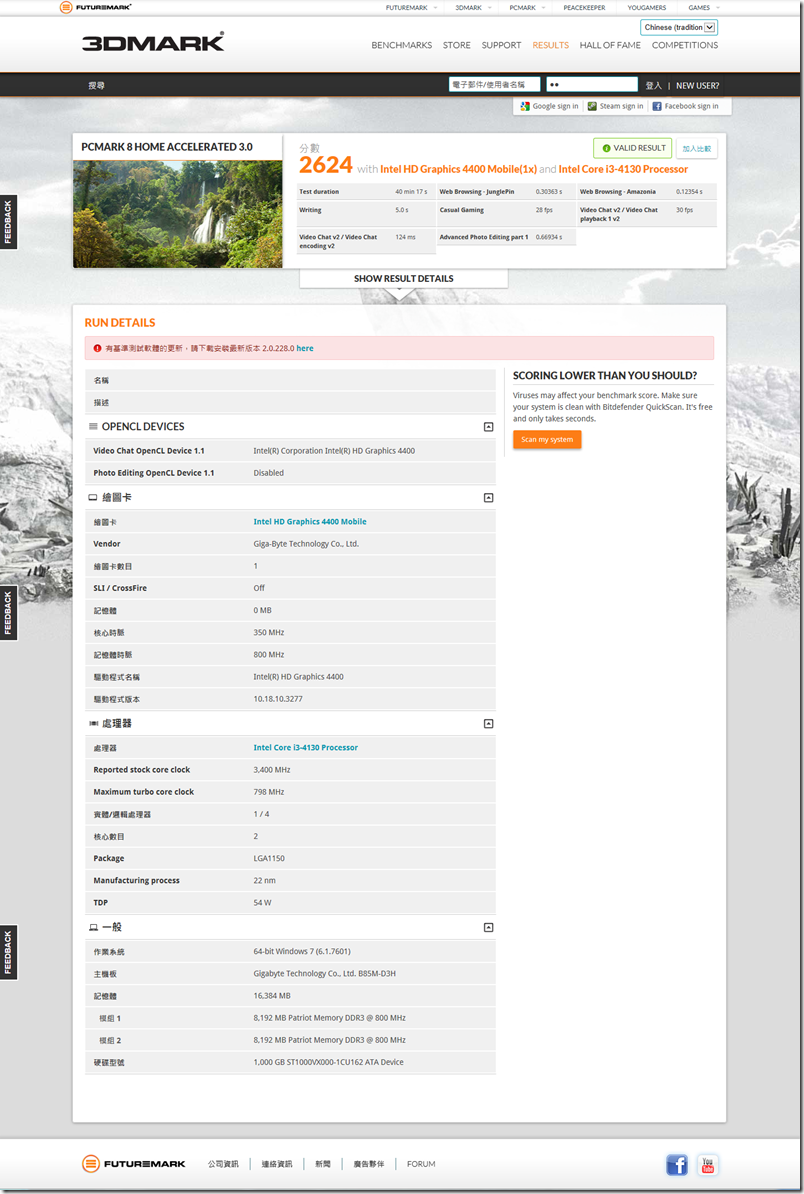Viewport: 804px width, 1194px height.
Task: Open the YouTube icon in footer
Action: coord(707,1164)
